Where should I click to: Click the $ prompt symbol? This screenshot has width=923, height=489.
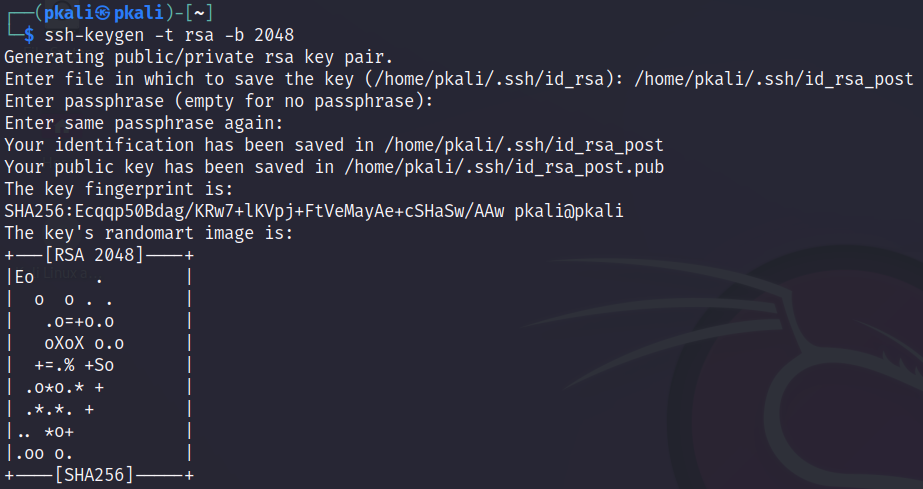click(x=30, y=35)
